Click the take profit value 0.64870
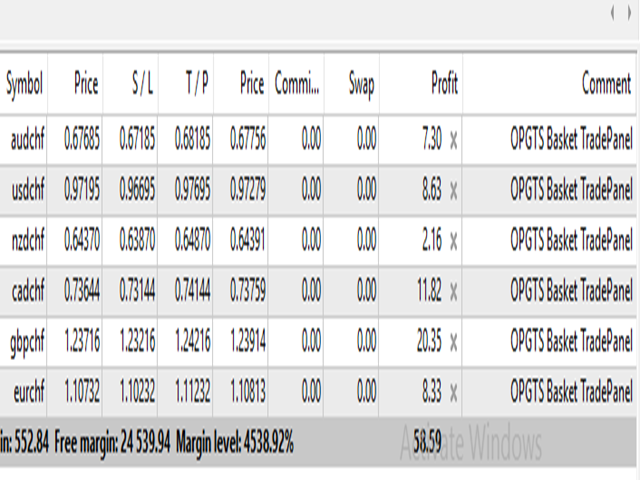Image resolution: width=640 pixels, height=480 pixels. point(192,239)
